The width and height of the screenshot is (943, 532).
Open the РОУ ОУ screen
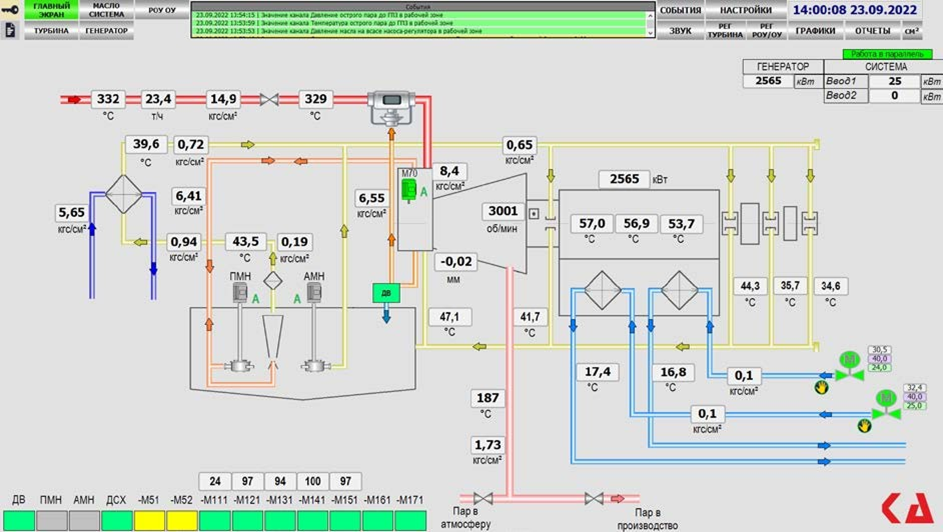click(162, 10)
